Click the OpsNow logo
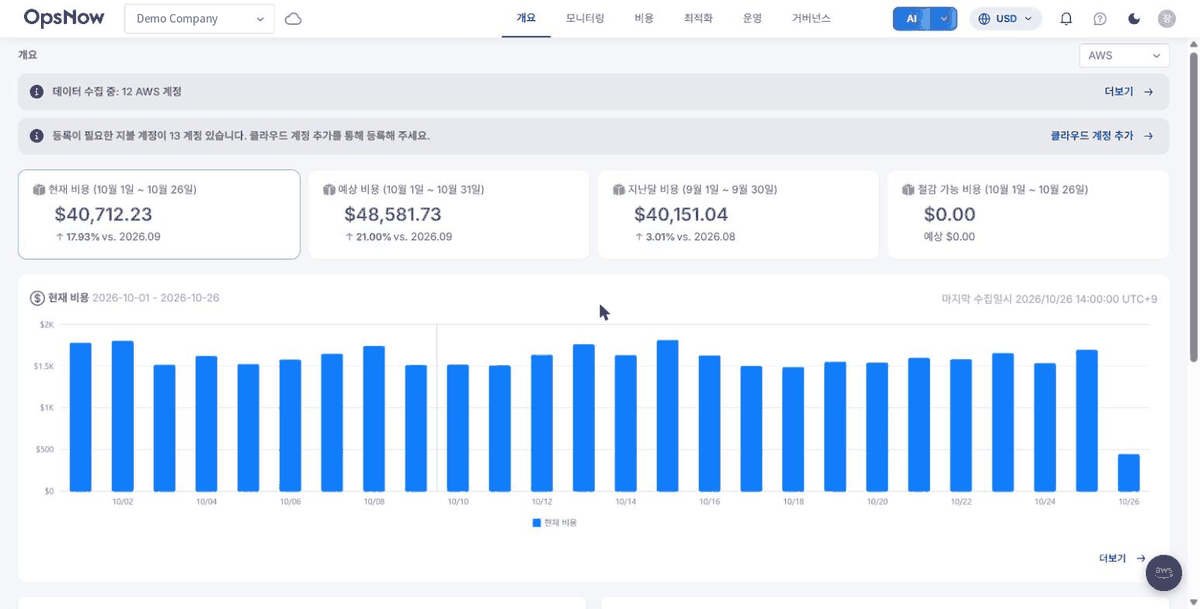1200x609 pixels. pos(64,18)
